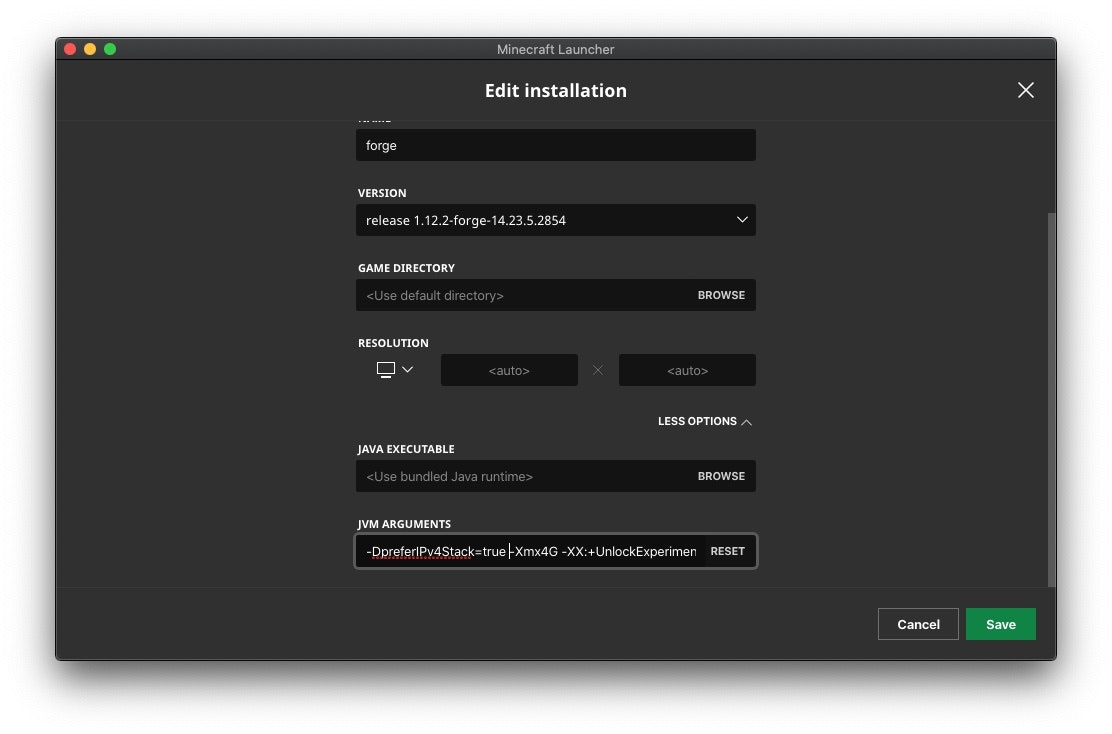Viewport: 1112px width, 734px height.
Task: Save the installation changes
Action: point(1001,624)
